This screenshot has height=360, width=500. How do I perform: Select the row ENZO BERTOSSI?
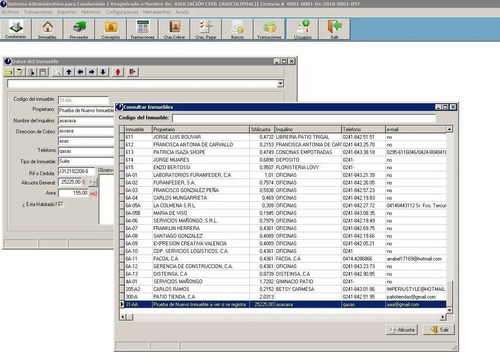click(283, 167)
